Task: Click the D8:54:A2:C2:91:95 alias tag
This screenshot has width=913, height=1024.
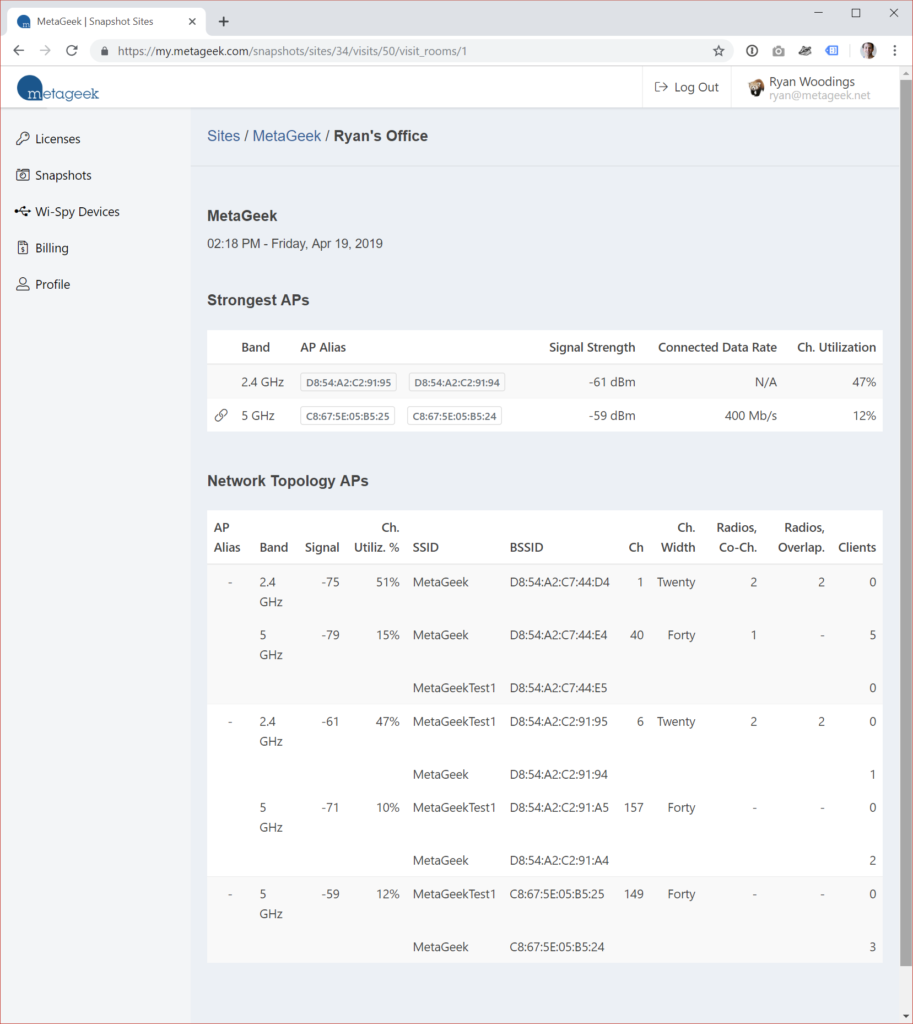Action: point(348,382)
